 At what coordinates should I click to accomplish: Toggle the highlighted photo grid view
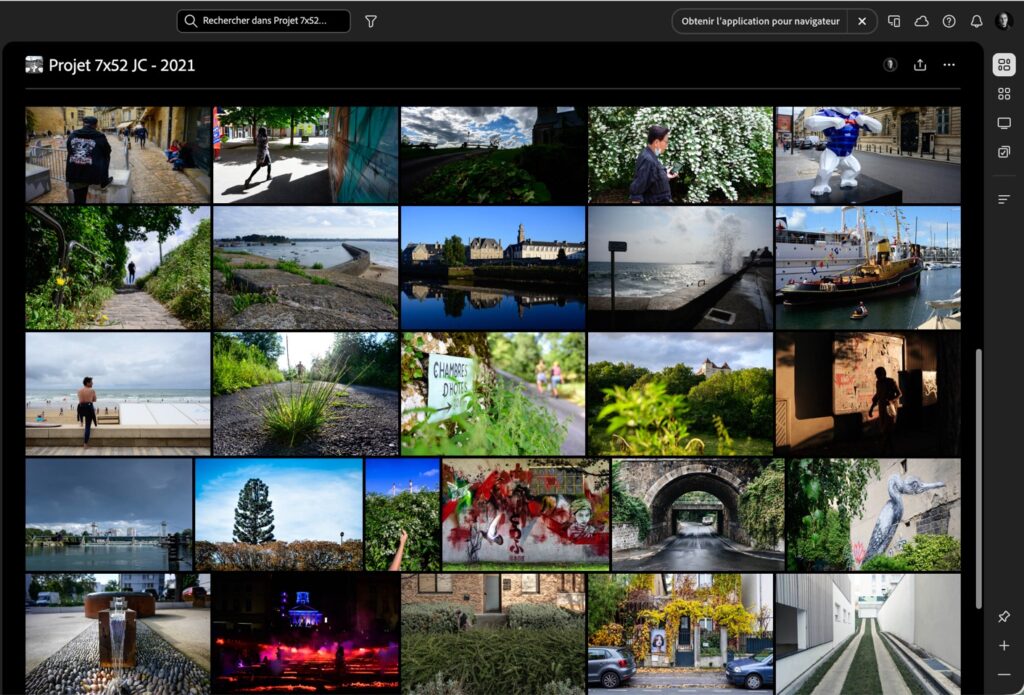point(1004,65)
